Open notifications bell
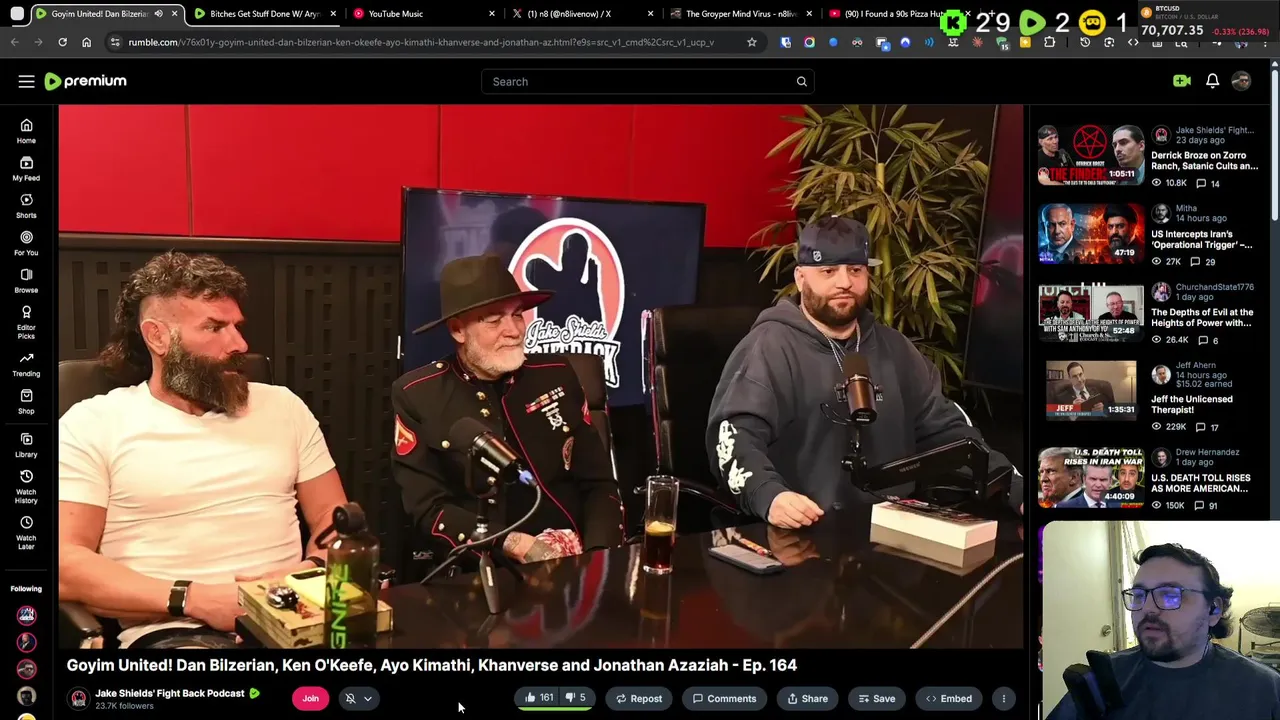Viewport: 1280px width, 720px height. click(1212, 81)
